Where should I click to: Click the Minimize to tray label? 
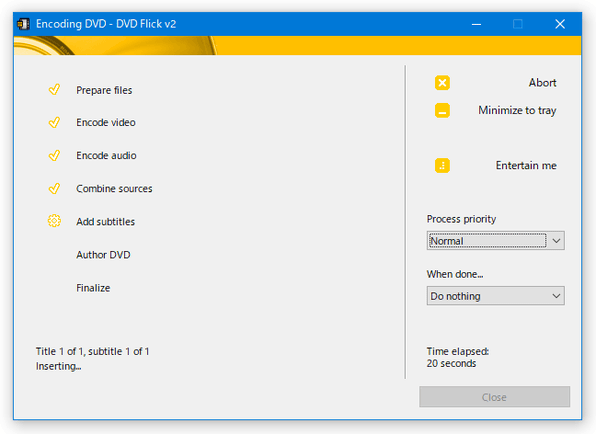pyautogui.click(x=517, y=110)
